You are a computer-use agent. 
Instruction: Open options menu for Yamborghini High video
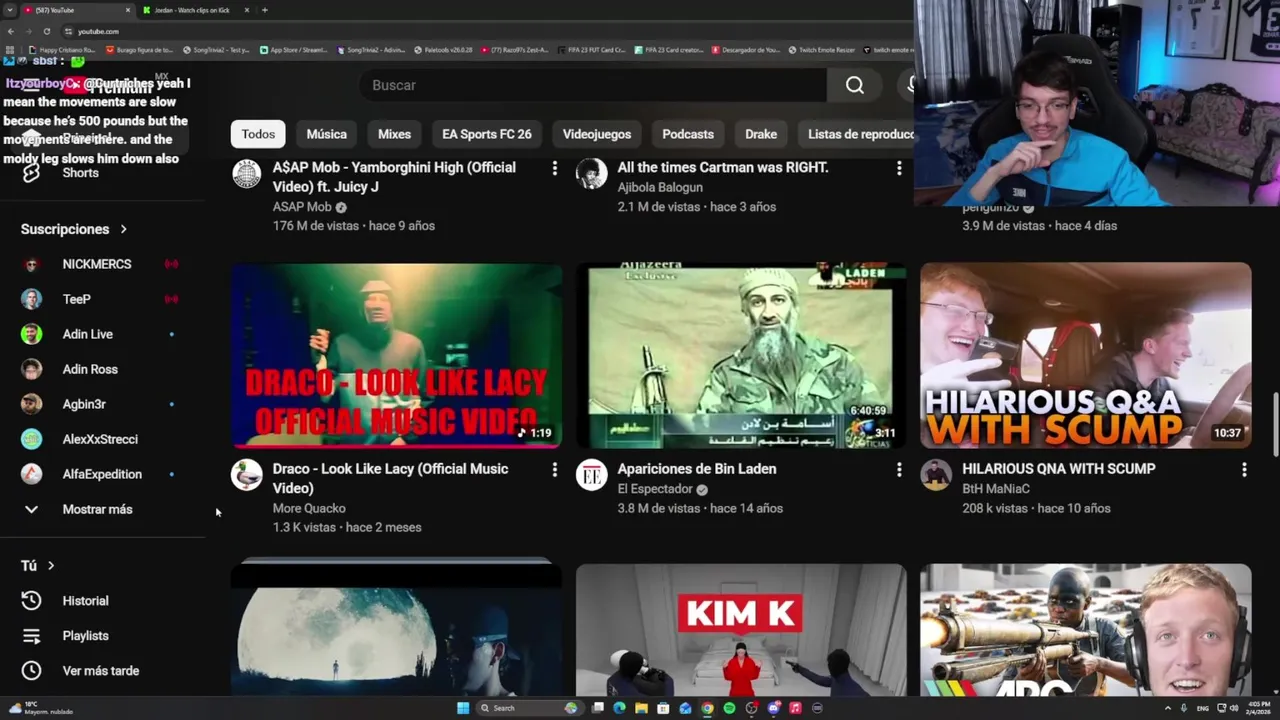pos(554,168)
